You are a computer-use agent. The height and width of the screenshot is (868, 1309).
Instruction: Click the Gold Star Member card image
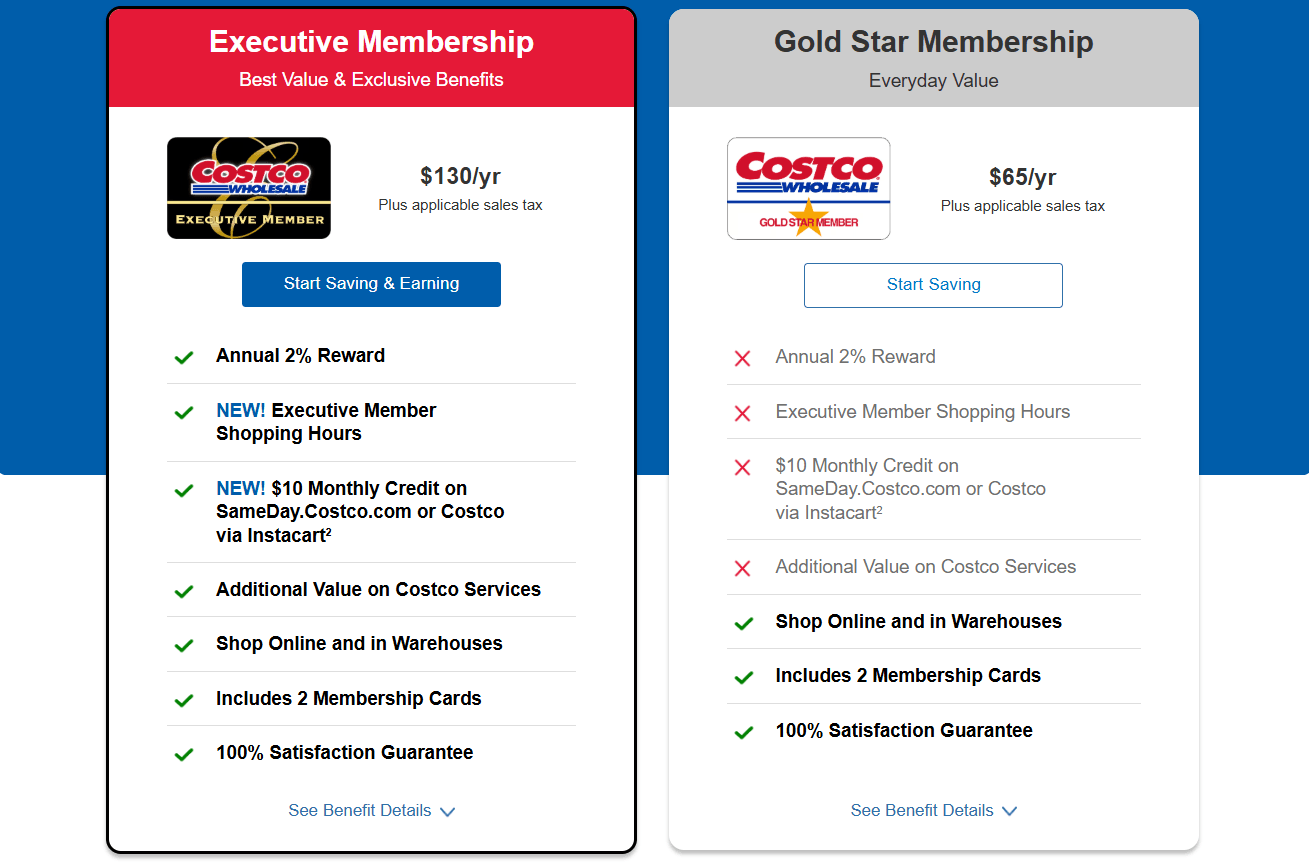(808, 189)
